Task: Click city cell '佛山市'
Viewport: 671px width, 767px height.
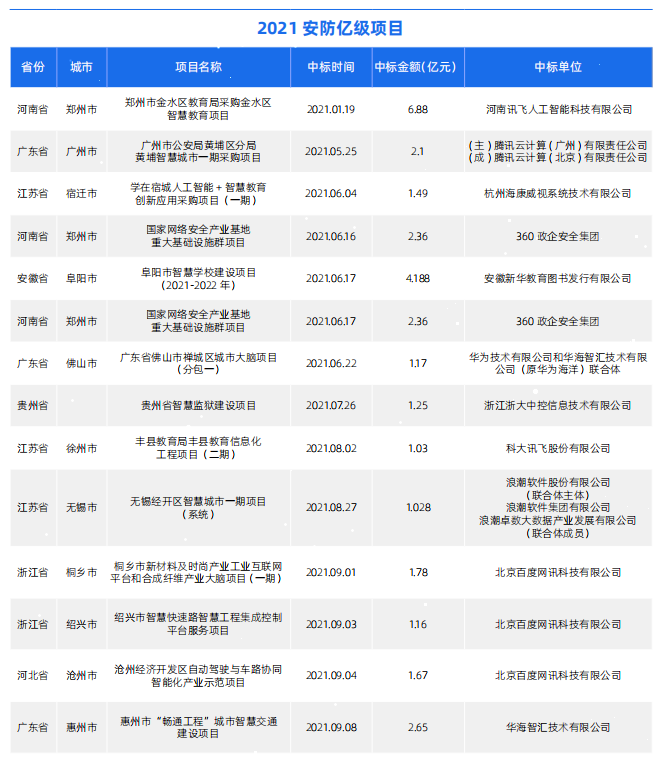Action: coord(82,363)
